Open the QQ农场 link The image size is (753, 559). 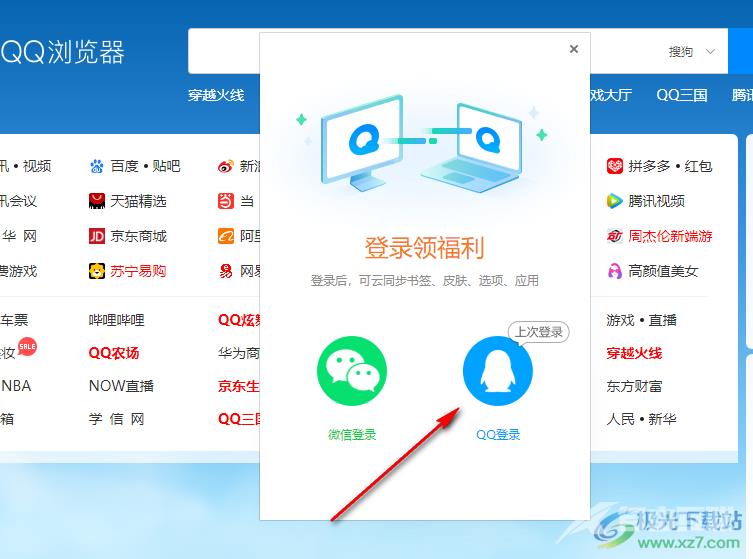coord(114,353)
